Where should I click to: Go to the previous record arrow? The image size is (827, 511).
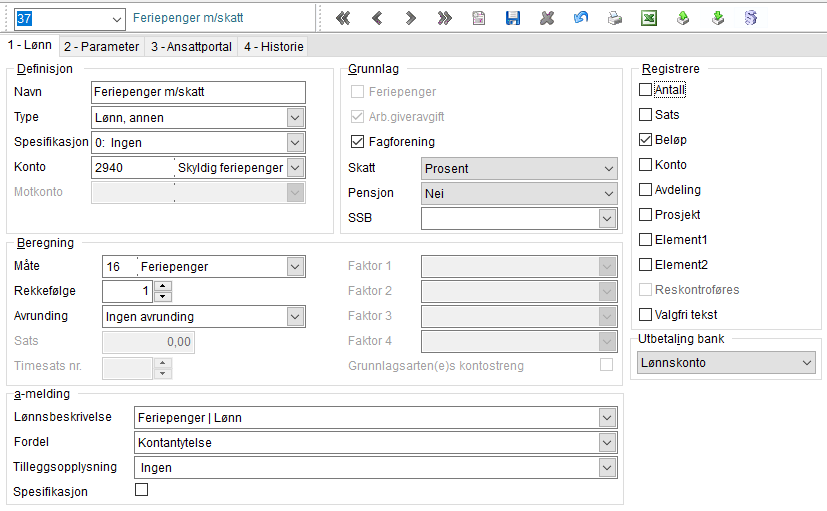point(377,18)
